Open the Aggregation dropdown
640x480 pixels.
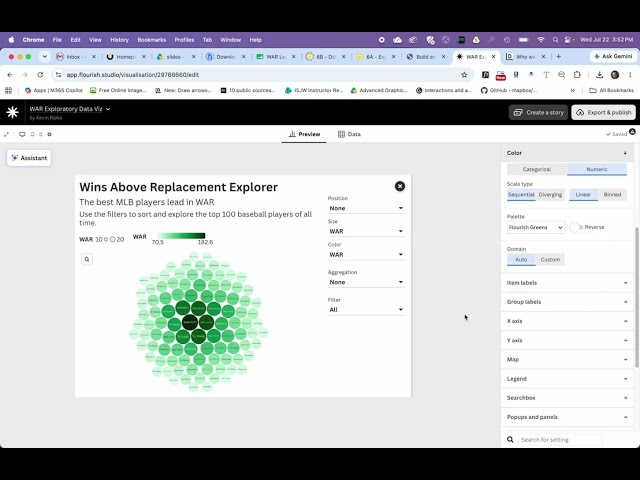tap(366, 282)
